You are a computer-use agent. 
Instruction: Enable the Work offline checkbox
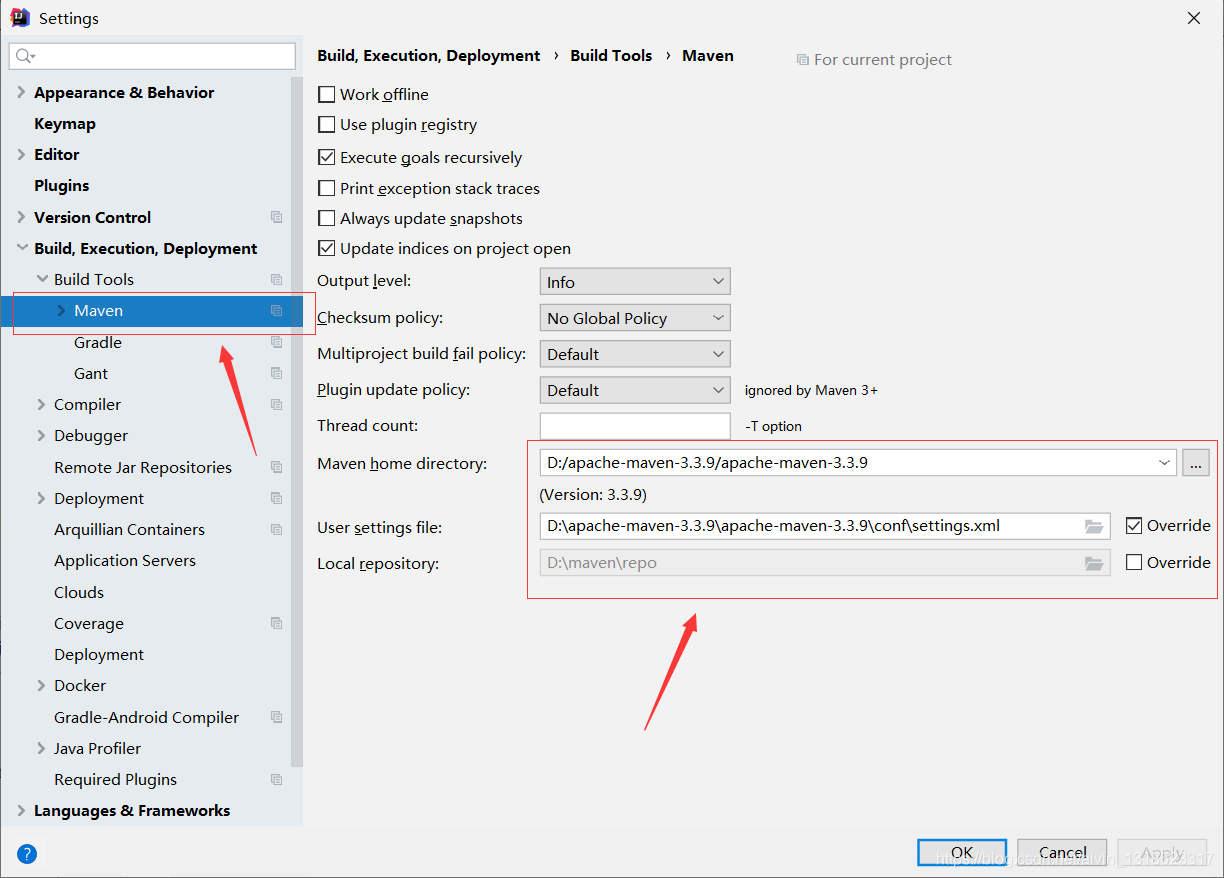point(326,94)
